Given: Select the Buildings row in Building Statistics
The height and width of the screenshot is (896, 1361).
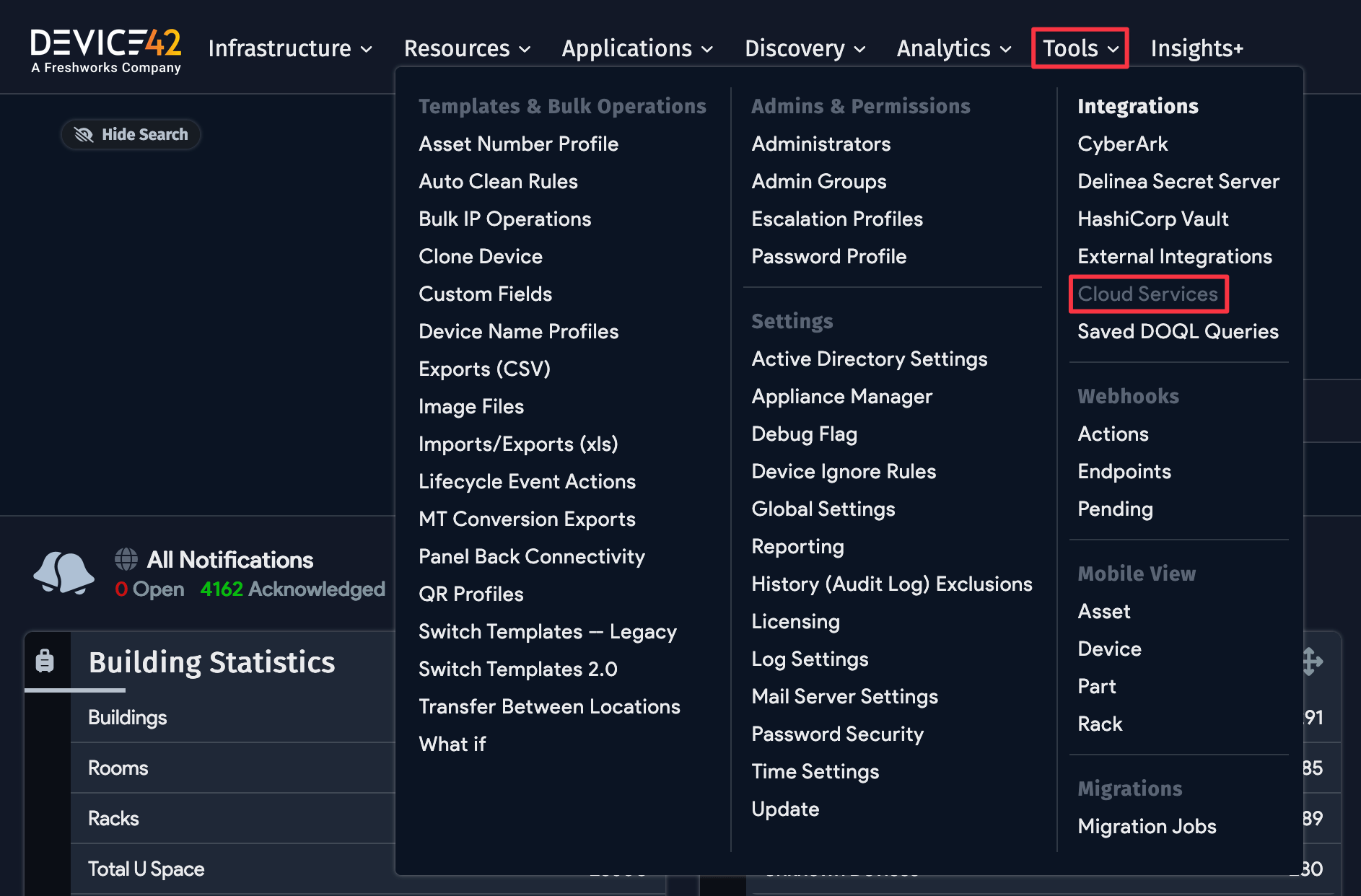Looking at the screenshot, I should click(x=127, y=717).
